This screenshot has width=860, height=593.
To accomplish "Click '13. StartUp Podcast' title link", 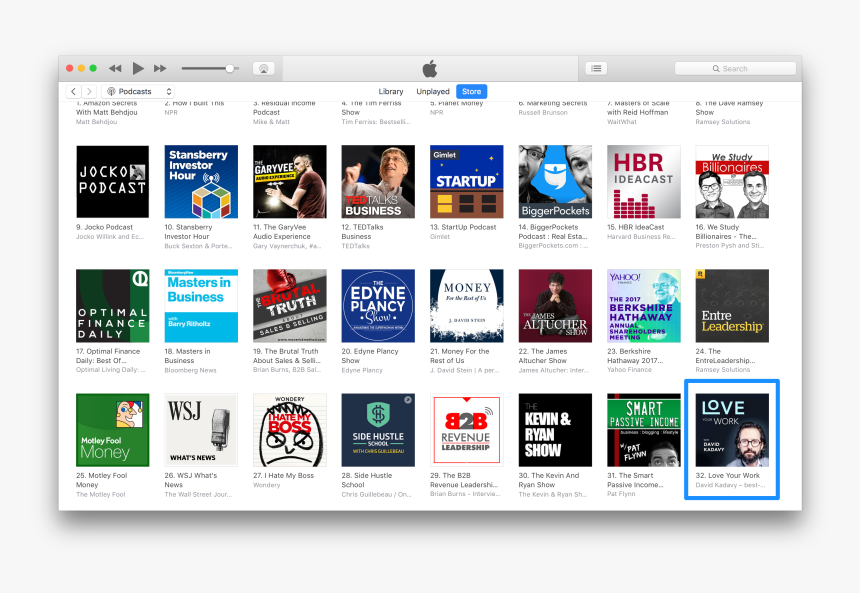I will 463,227.
